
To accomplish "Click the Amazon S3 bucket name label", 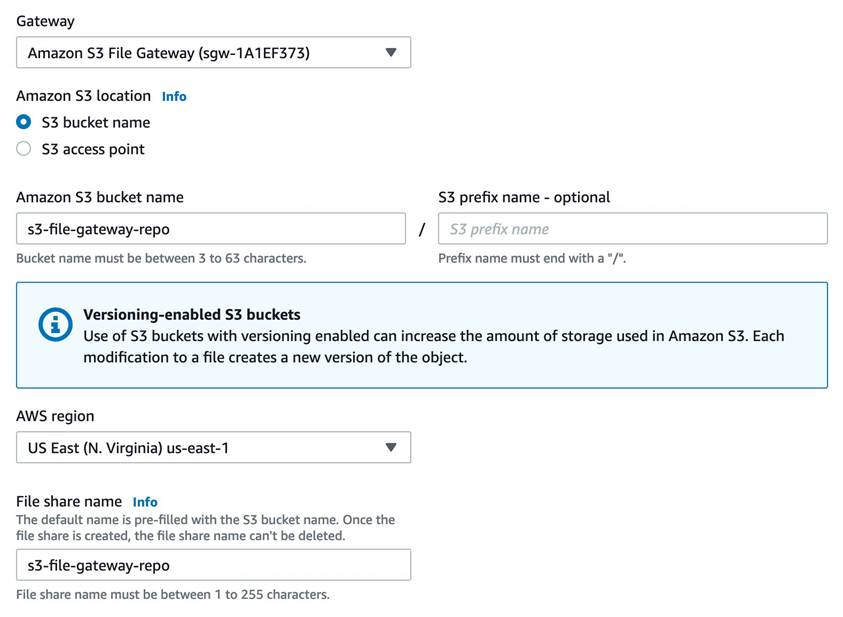I will [100, 197].
